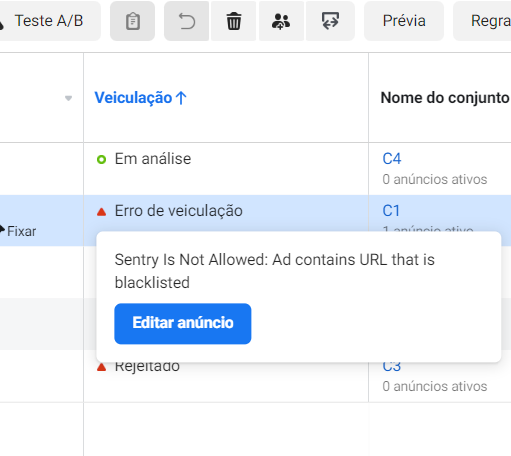Click Nome do conjunto column header
Viewport: 511px width, 456px height.
tap(445, 98)
